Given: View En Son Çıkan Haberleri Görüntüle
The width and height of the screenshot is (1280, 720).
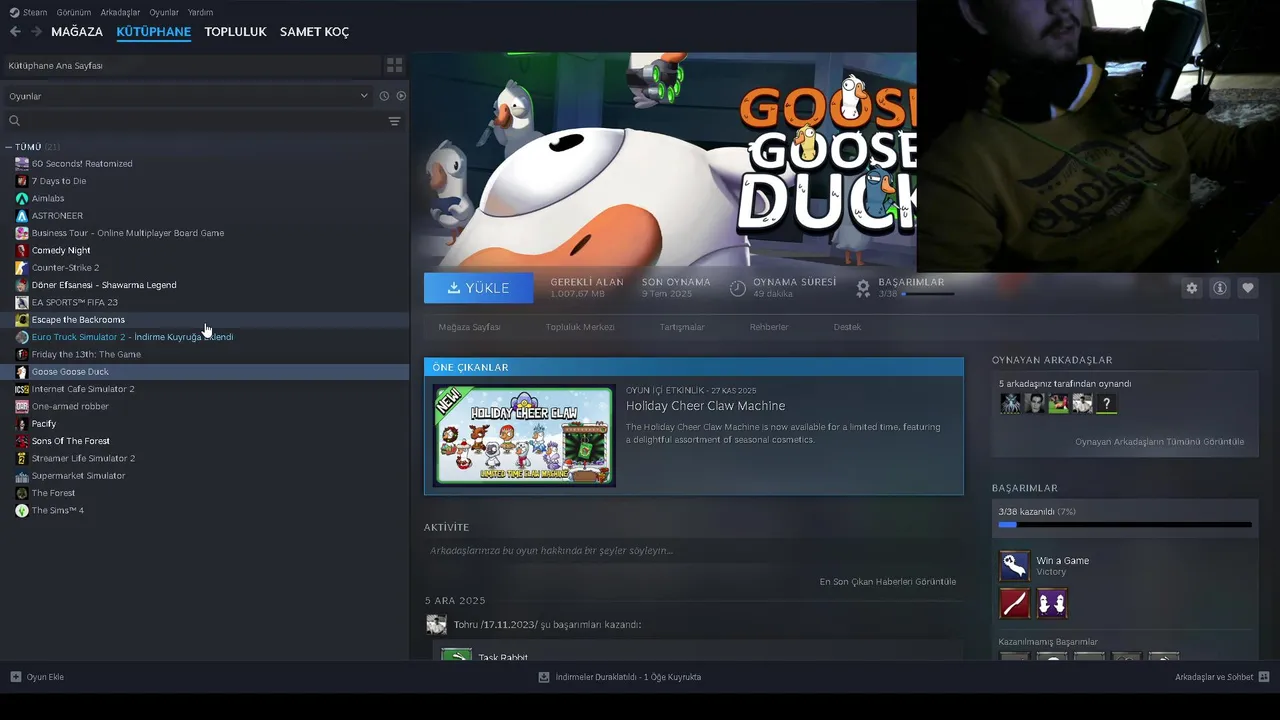Looking at the screenshot, I should pos(887,581).
